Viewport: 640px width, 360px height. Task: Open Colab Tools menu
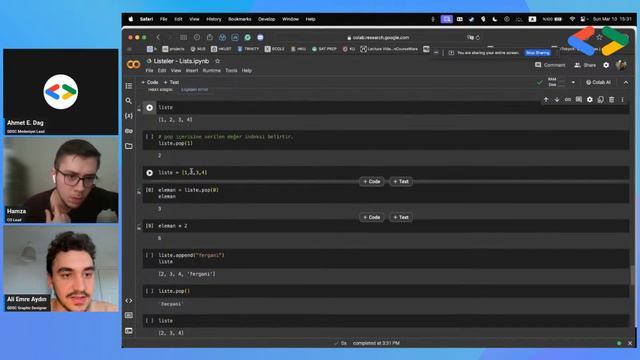[x=231, y=71]
